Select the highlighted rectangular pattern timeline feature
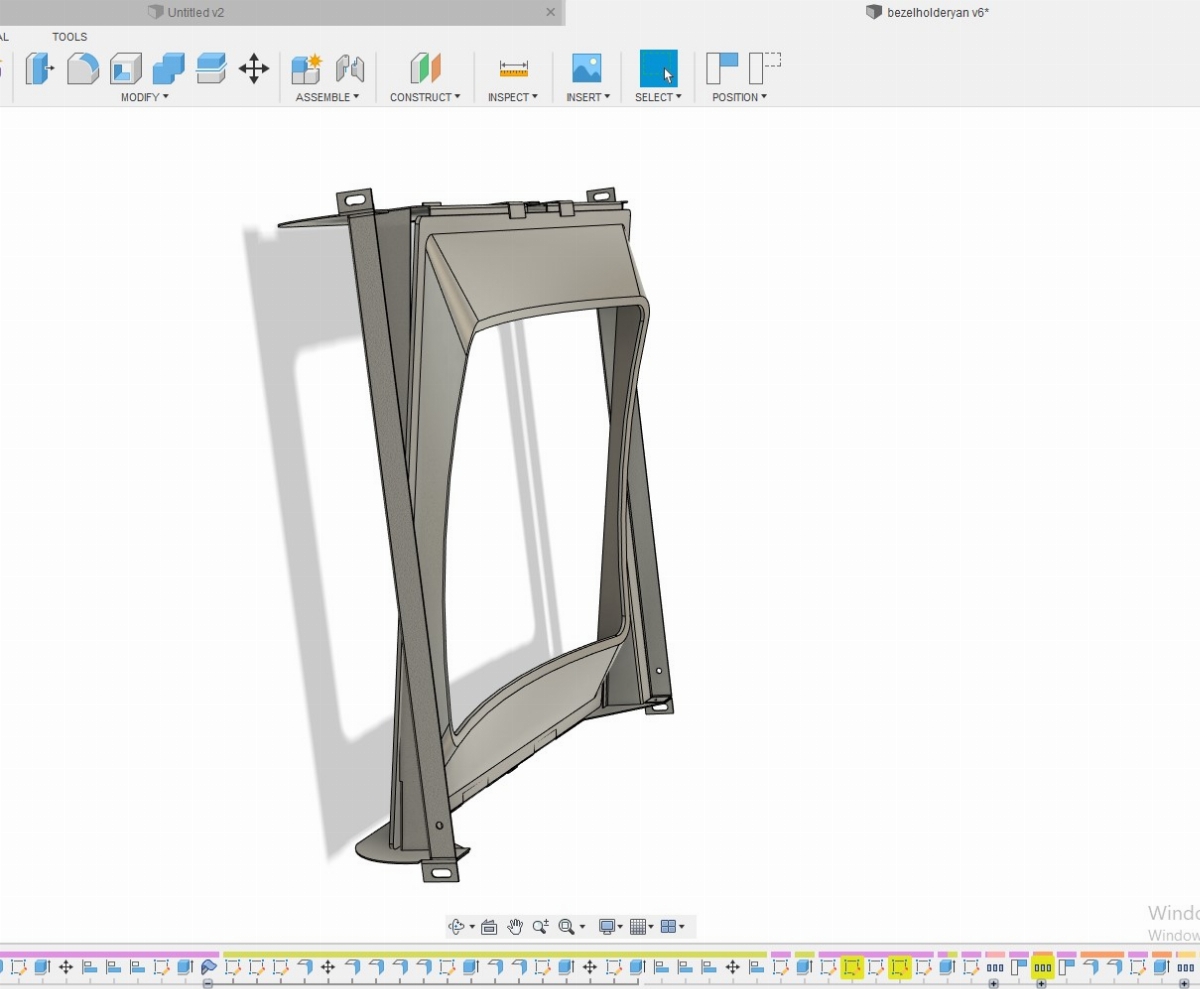 tap(1043, 967)
